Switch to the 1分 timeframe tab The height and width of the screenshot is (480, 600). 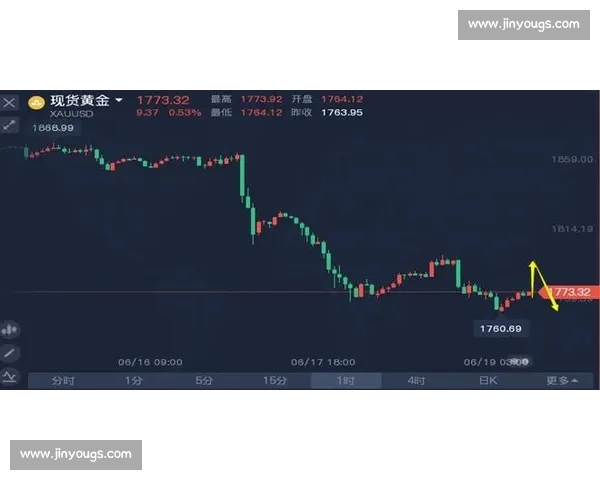[134, 381]
